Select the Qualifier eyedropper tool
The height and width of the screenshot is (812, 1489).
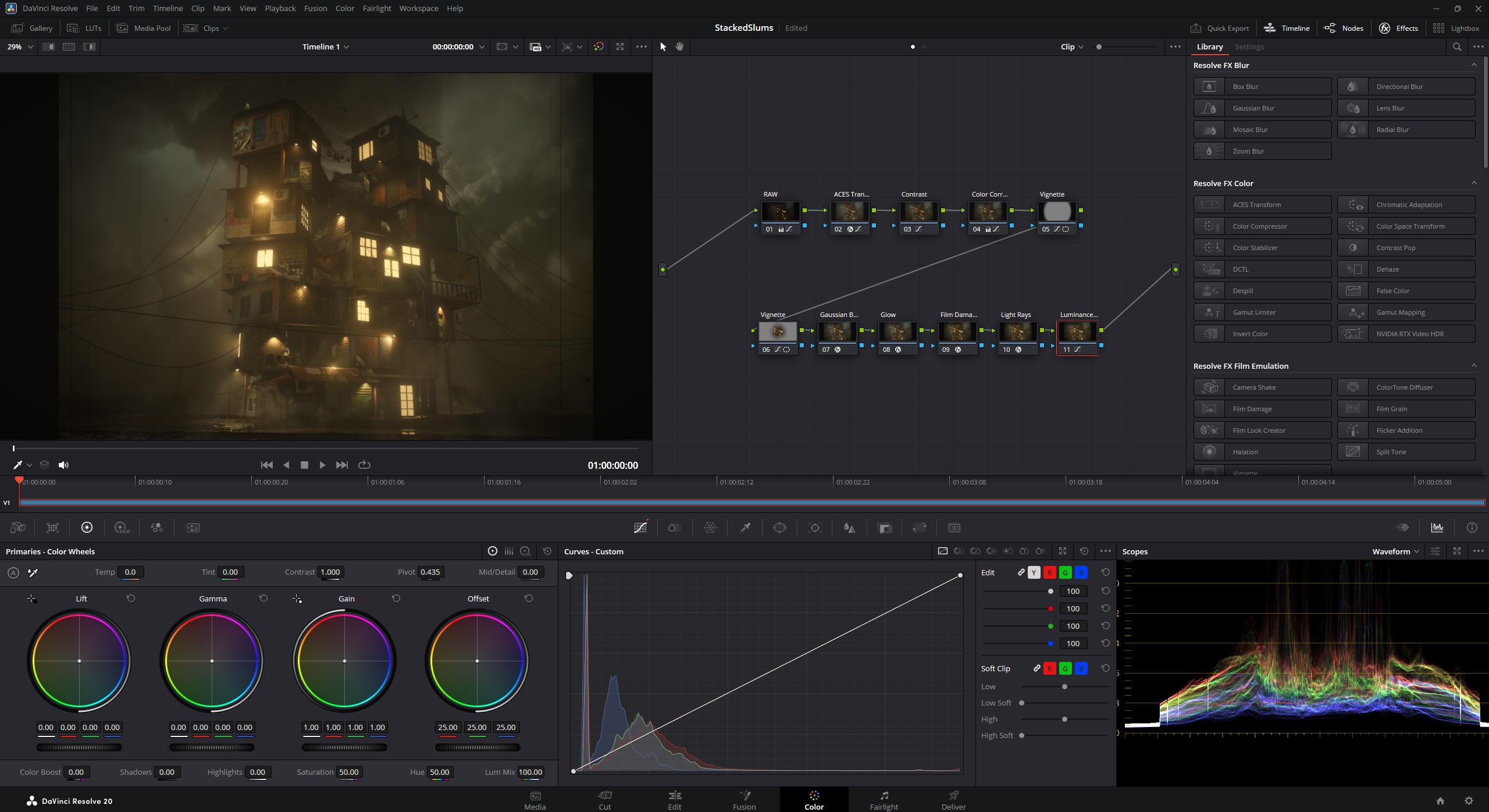tap(744, 528)
